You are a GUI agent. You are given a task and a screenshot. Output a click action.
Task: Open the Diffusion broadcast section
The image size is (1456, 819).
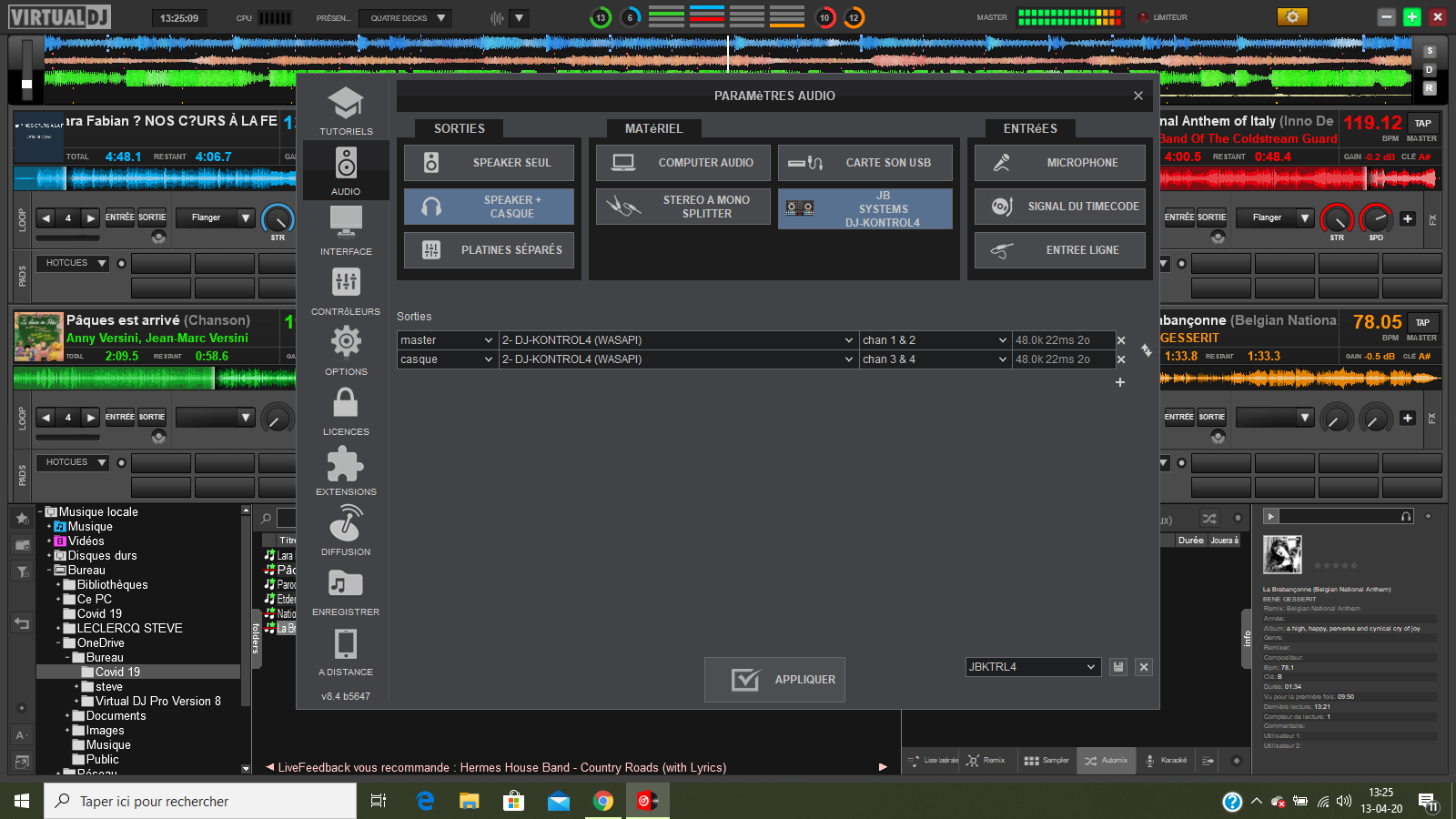coord(346,531)
